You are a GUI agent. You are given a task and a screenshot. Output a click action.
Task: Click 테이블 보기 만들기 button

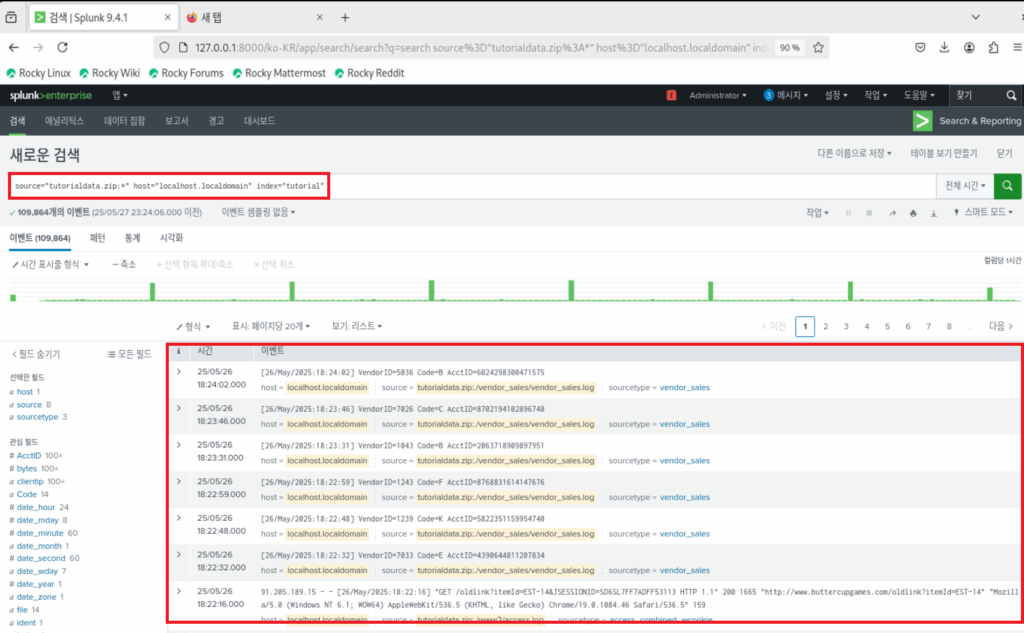click(x=944, y=154)
